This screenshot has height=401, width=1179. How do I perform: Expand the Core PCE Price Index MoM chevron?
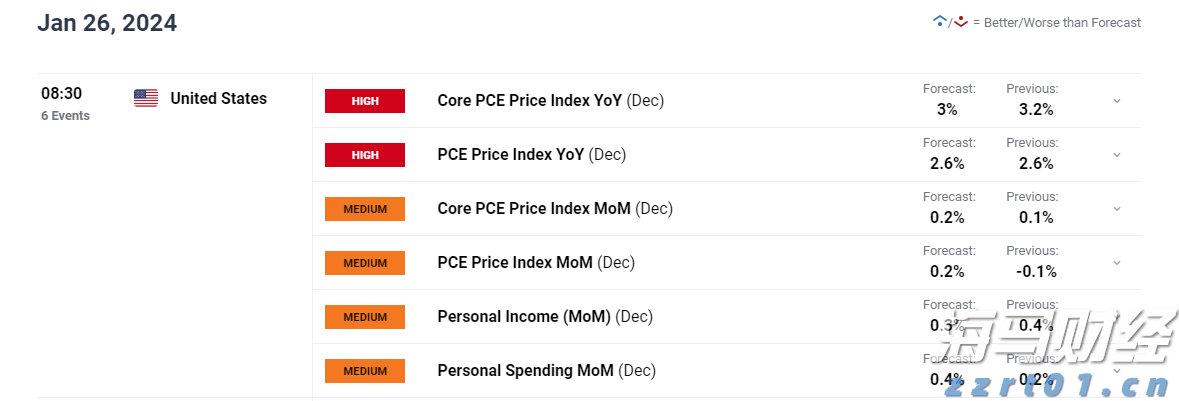pyautogui.click(x=1117, y=209)
